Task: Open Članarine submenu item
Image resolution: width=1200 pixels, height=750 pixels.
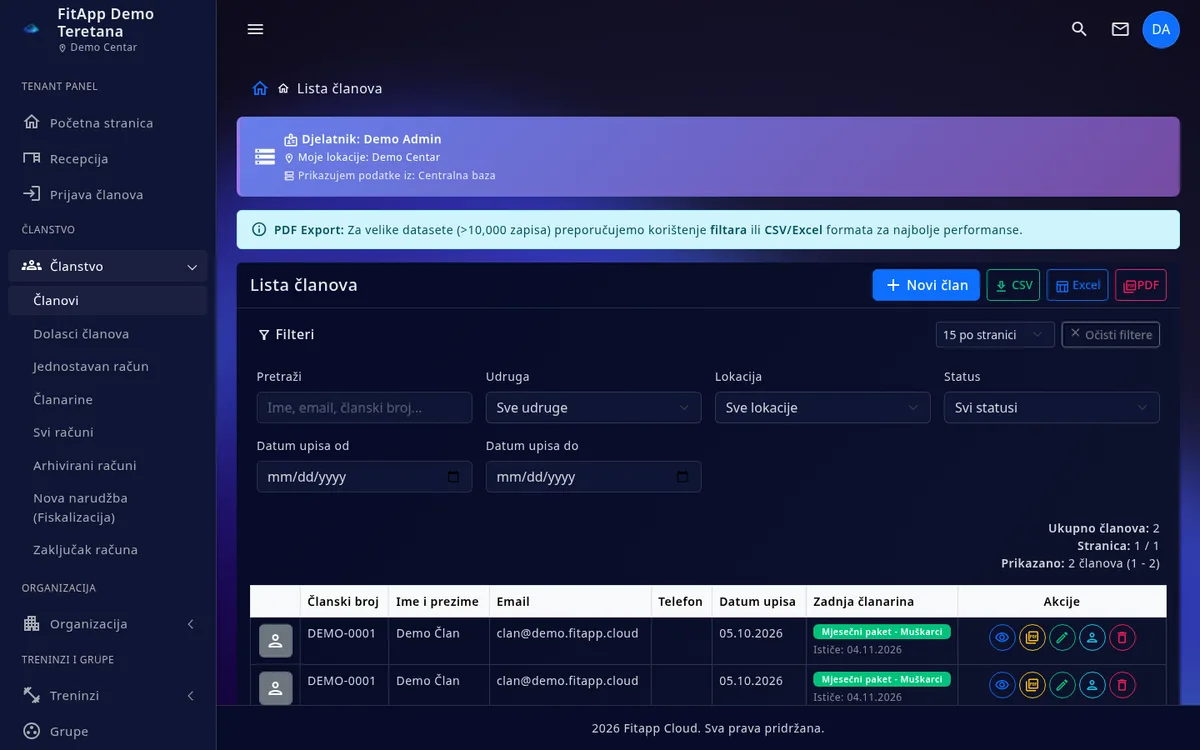Action: click(108, 400)
